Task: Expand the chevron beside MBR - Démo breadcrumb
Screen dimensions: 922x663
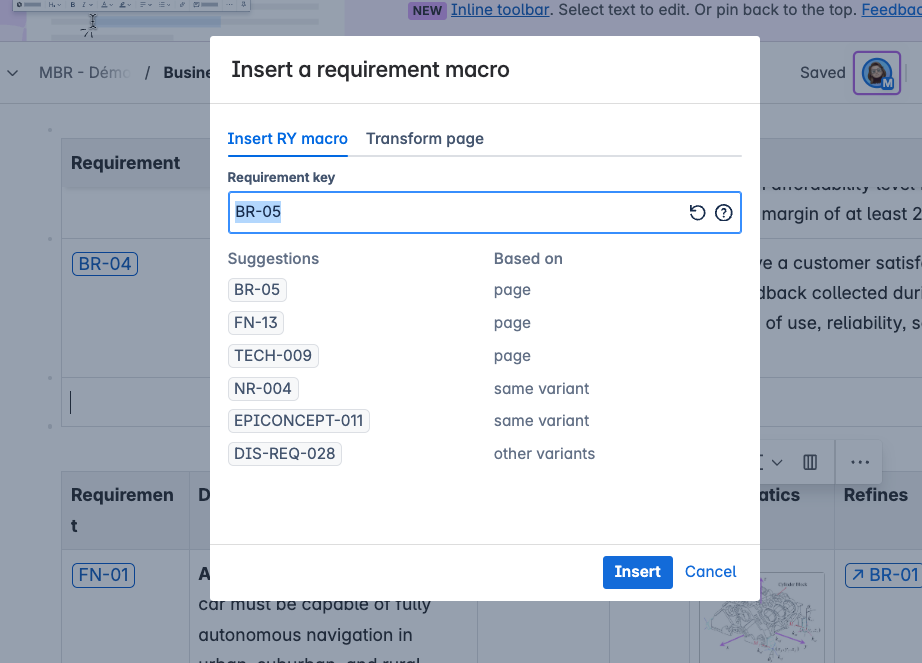Action: tap(12, 73)
